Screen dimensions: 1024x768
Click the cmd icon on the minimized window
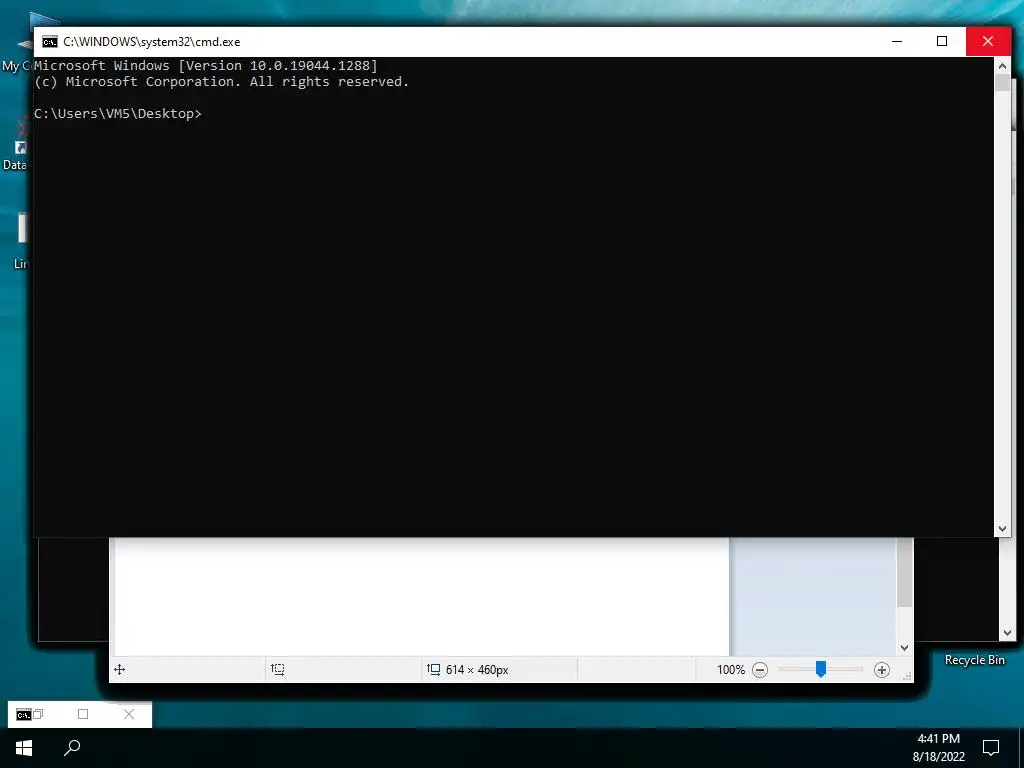coord(24,714)
